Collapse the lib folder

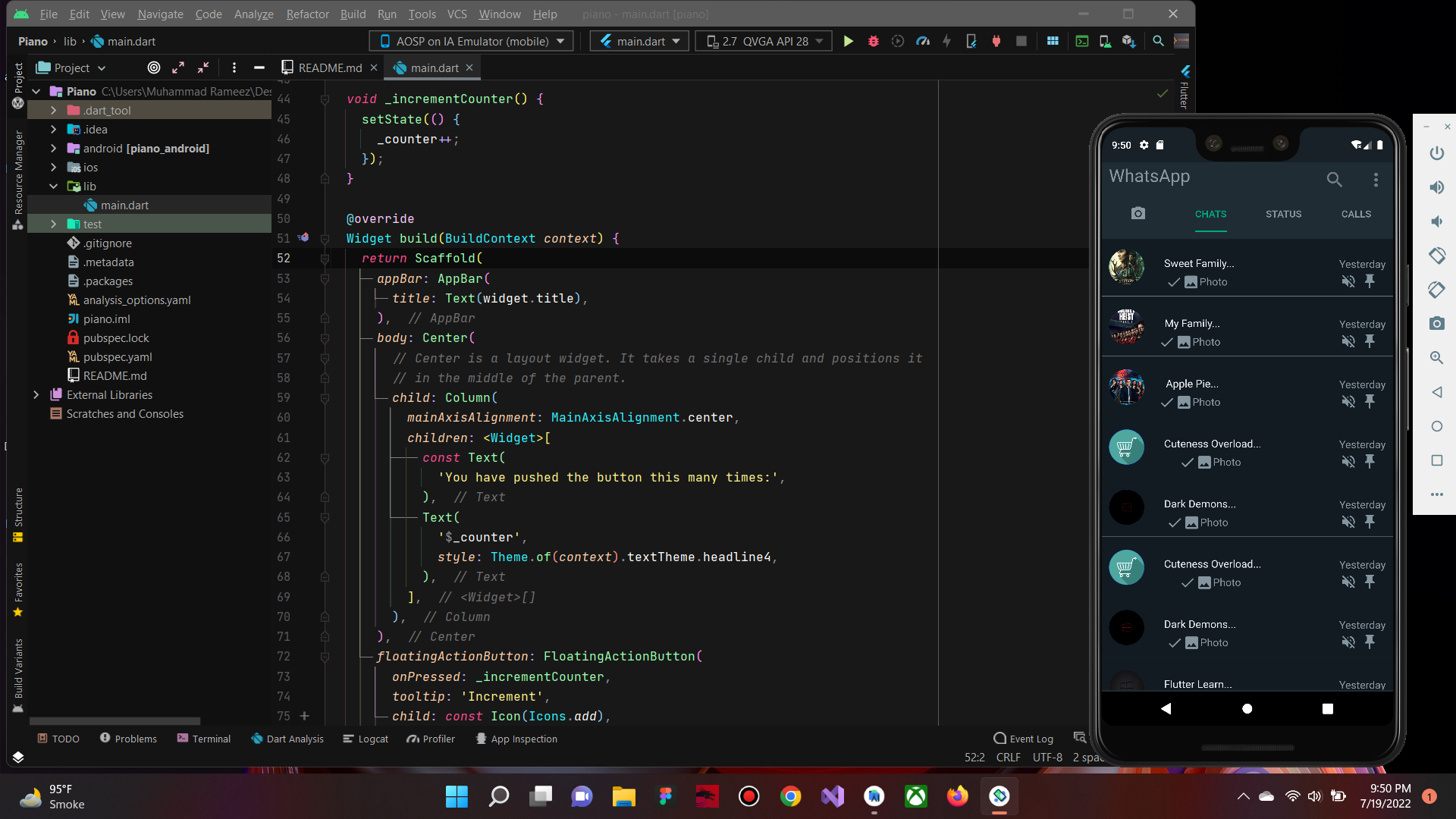point(53,186)
